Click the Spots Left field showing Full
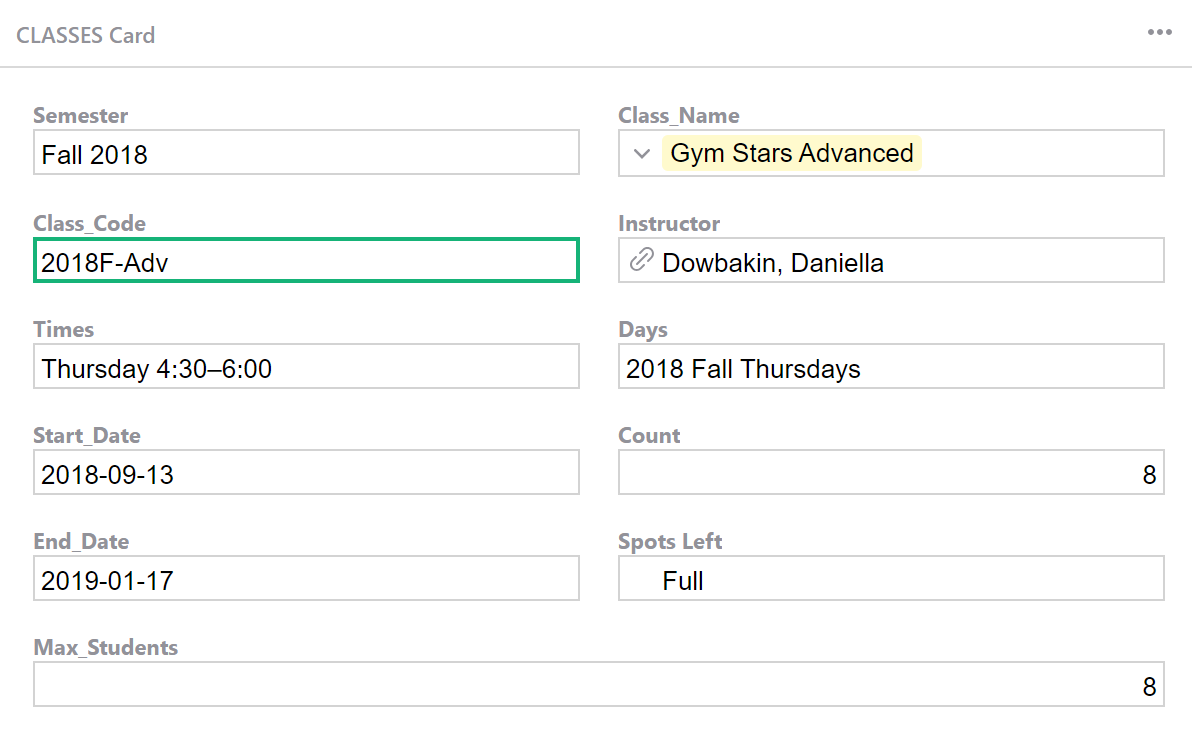 click(890, 579)
